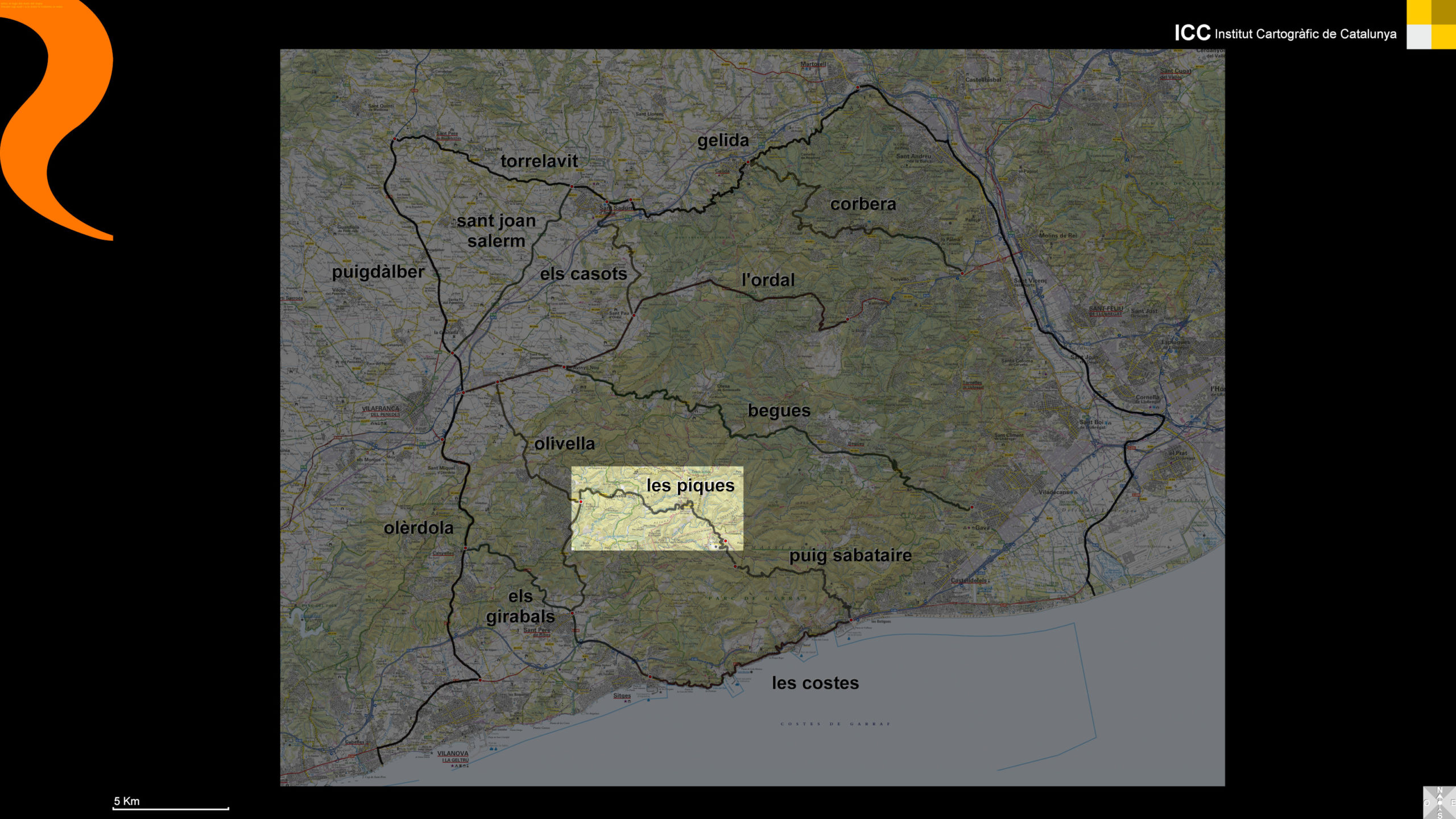1456x819 pixels.
Task: Click the compass rose icon
Action: [x=1440, y=803]
